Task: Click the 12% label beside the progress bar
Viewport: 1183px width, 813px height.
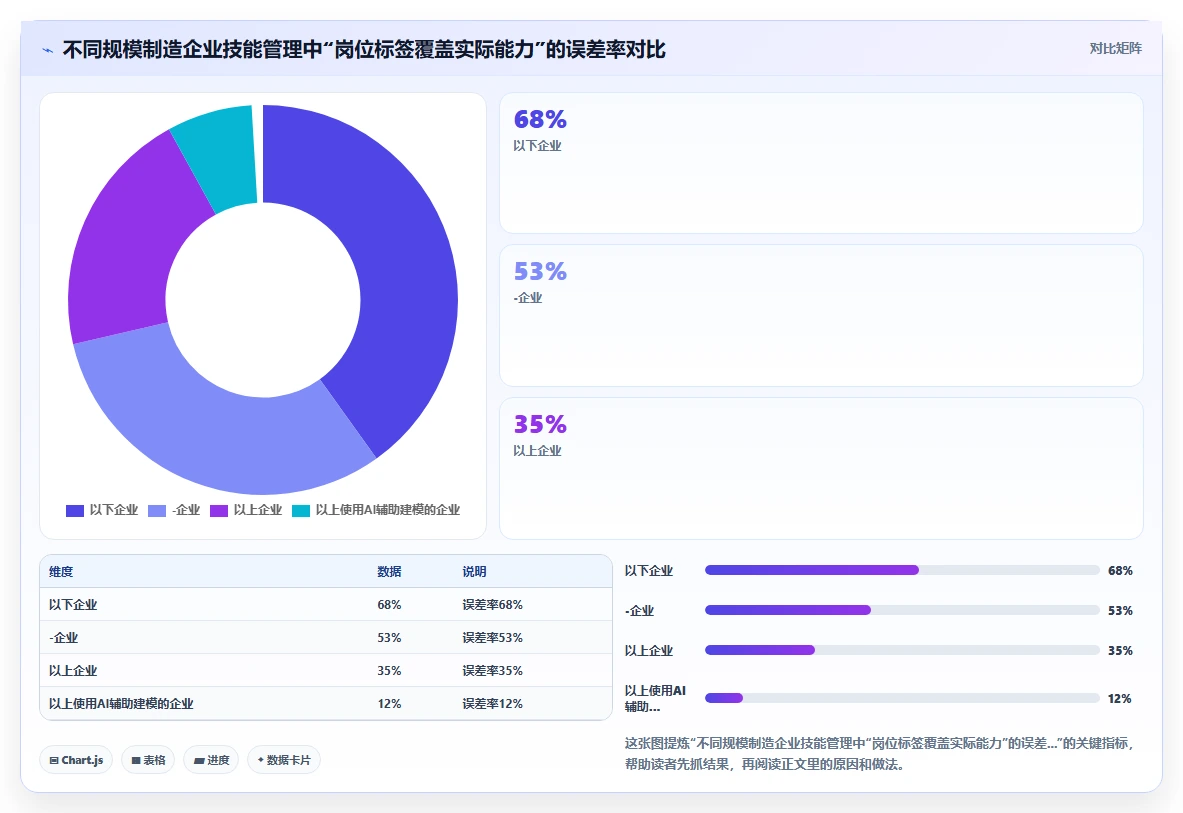Action: [x=1120, y=699]
